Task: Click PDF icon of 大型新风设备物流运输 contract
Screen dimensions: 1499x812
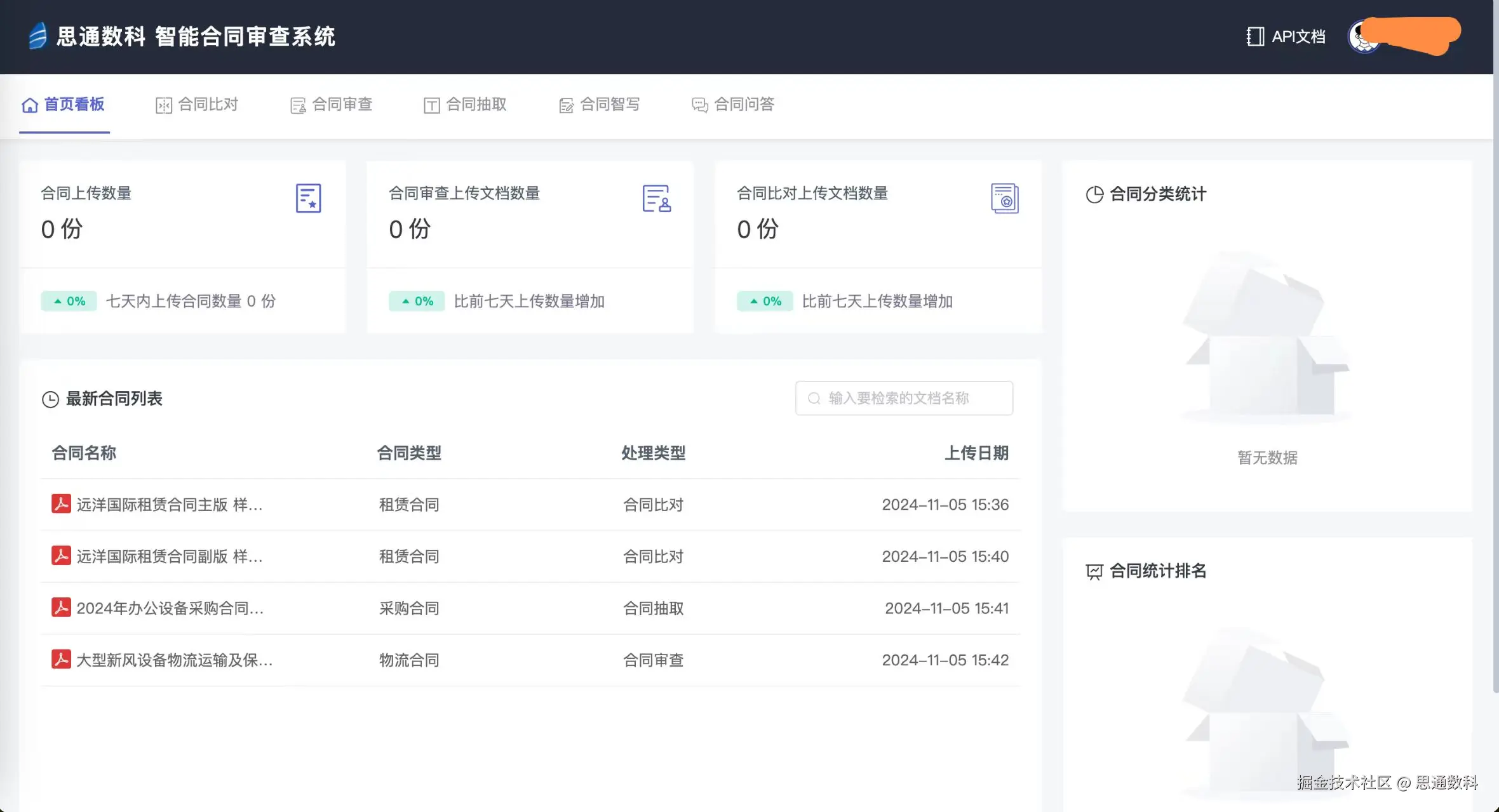Action: [61, 659]
